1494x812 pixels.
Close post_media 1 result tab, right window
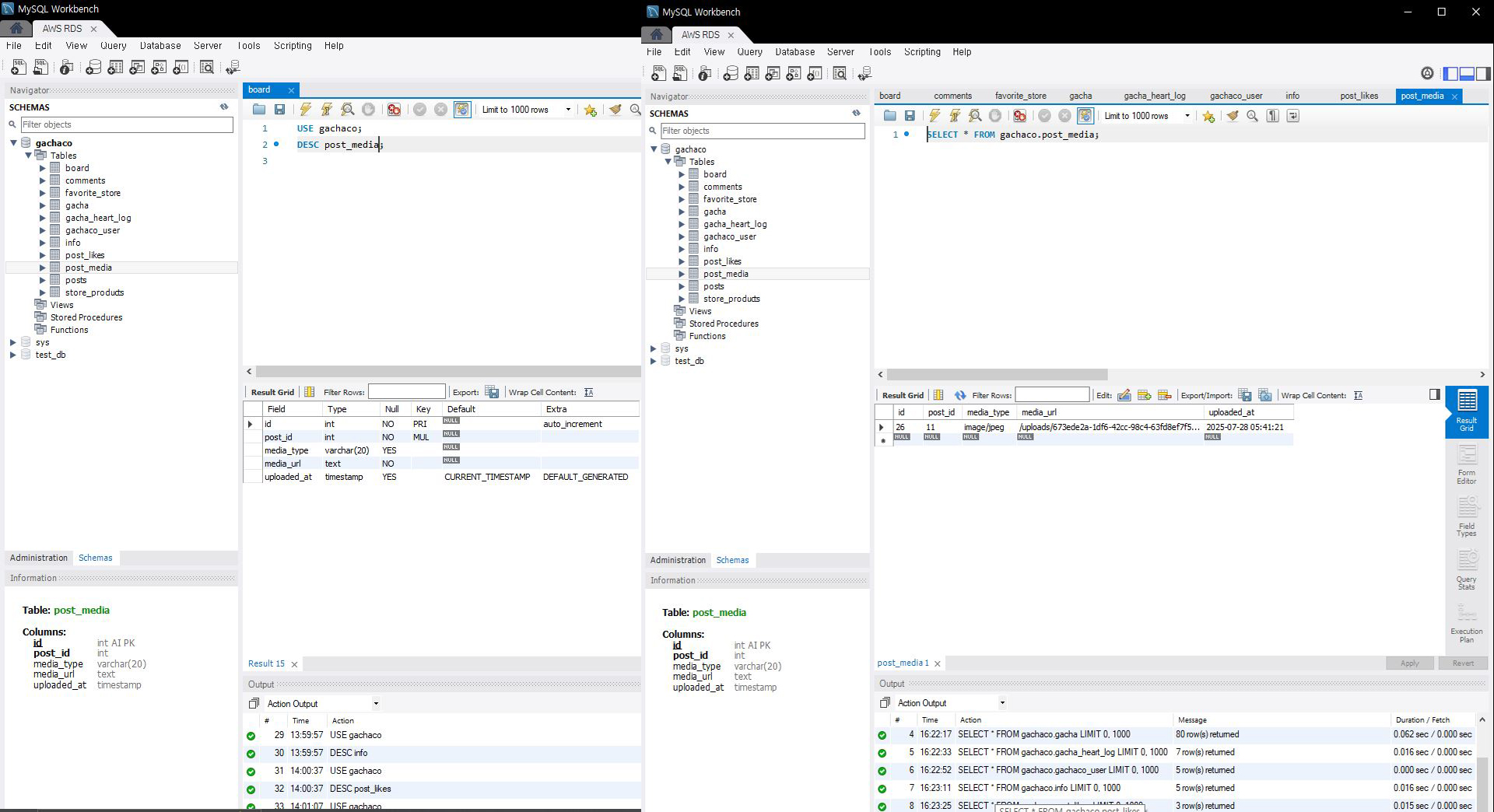click(937, 663)
